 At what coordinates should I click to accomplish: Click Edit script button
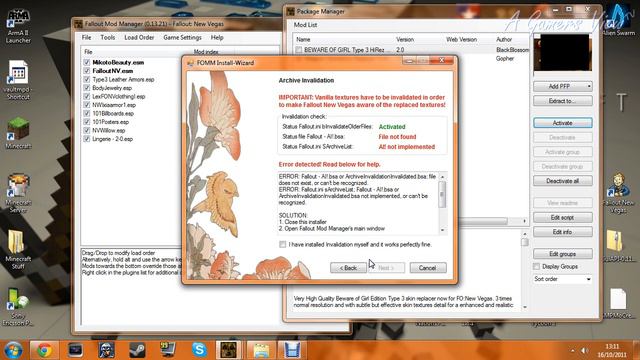click(x=562, y=218)
